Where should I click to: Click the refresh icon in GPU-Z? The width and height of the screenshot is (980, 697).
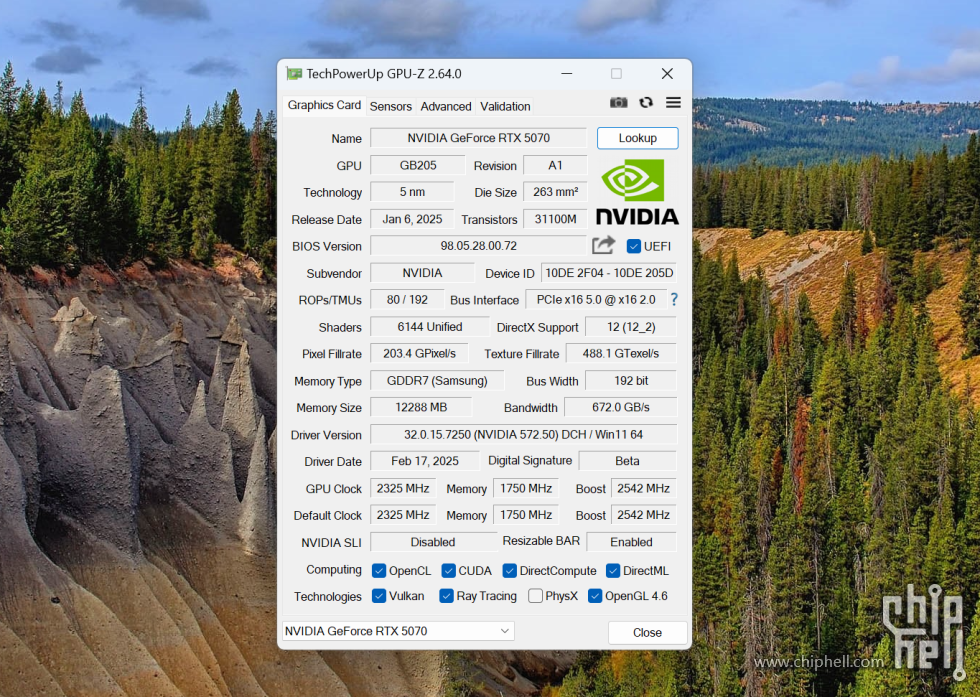(646, 103)
